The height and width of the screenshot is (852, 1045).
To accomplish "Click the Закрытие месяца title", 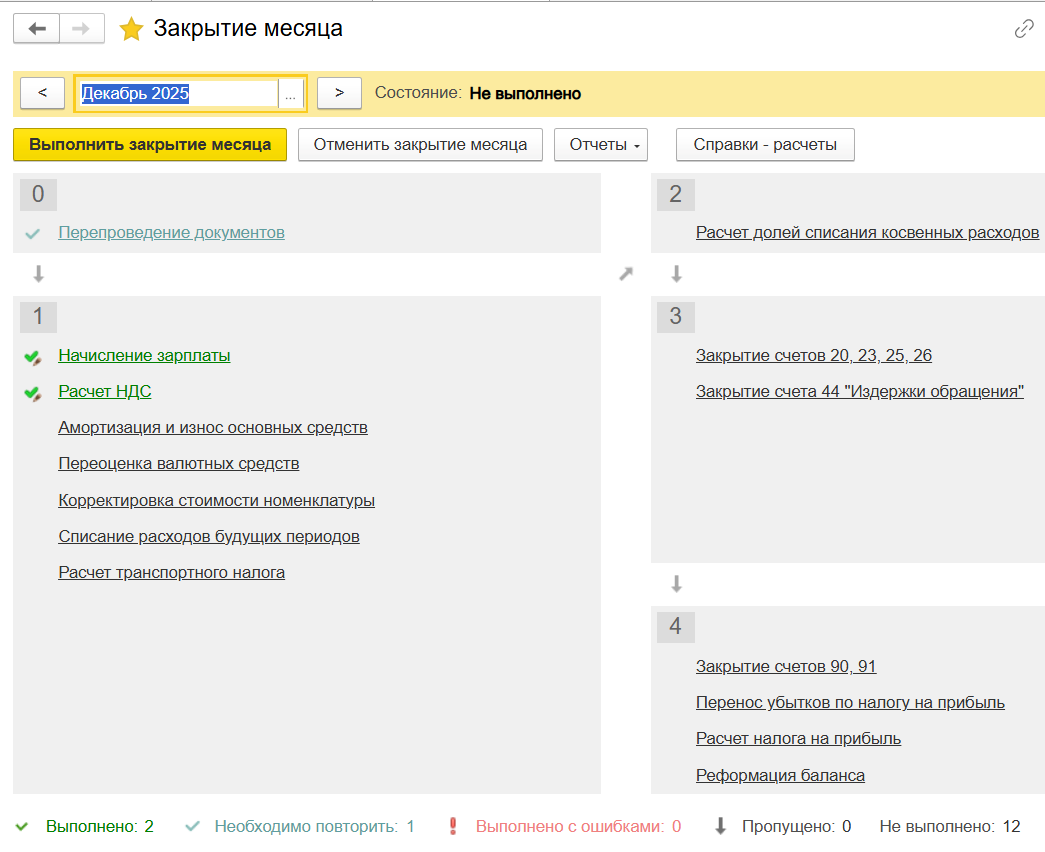I will (248, 29).
